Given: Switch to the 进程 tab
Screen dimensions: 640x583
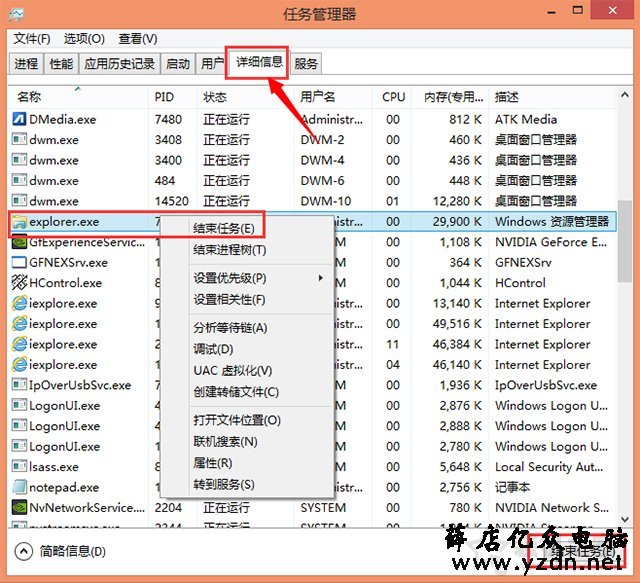Looking at the screenshot, I should point(26,64).
